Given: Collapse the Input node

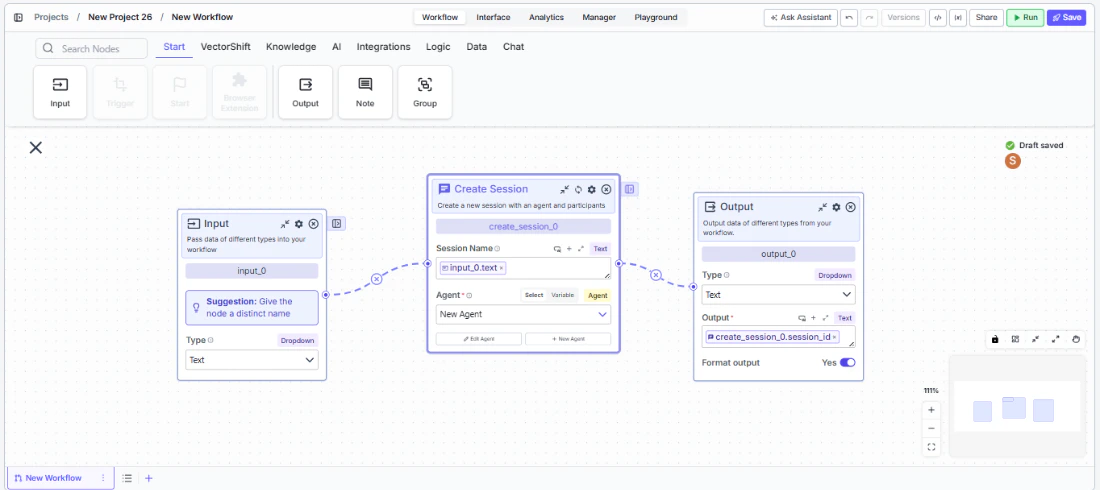Looking at the screenshot, I should (285, 224).
